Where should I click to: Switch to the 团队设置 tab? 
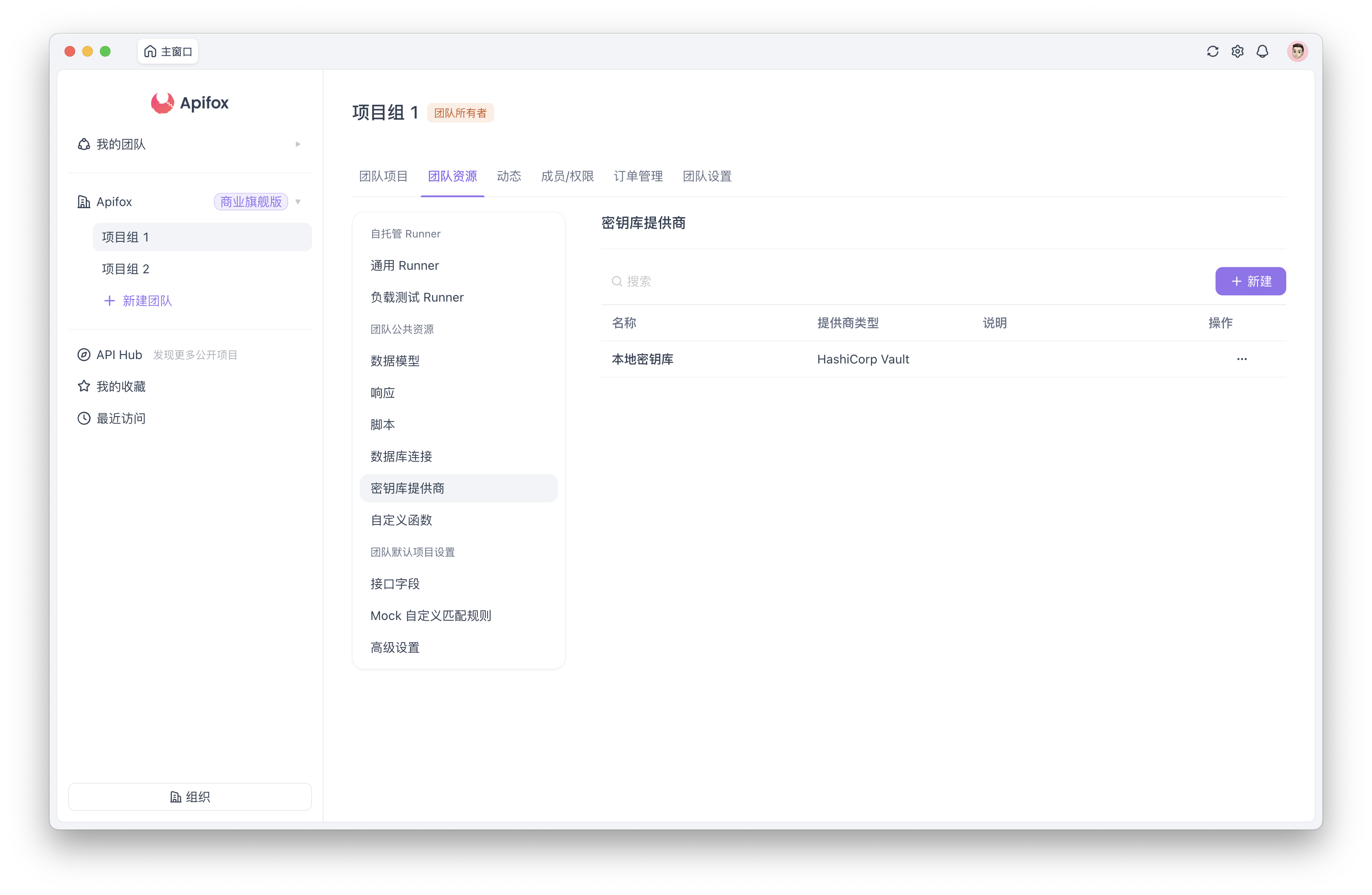click(x=707, y=176)
